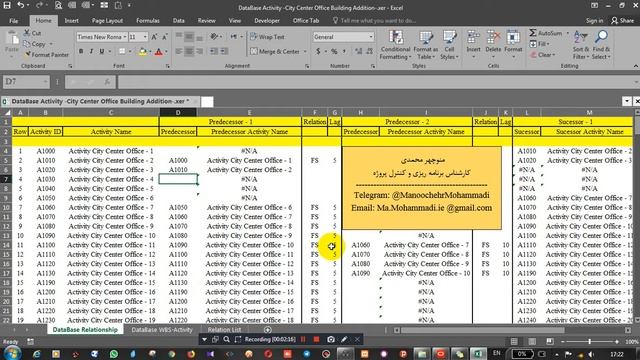The height and width of the screenshot is (360, 640).
Task: Open the Developer ribbon tab
Action: pos(267,20)
